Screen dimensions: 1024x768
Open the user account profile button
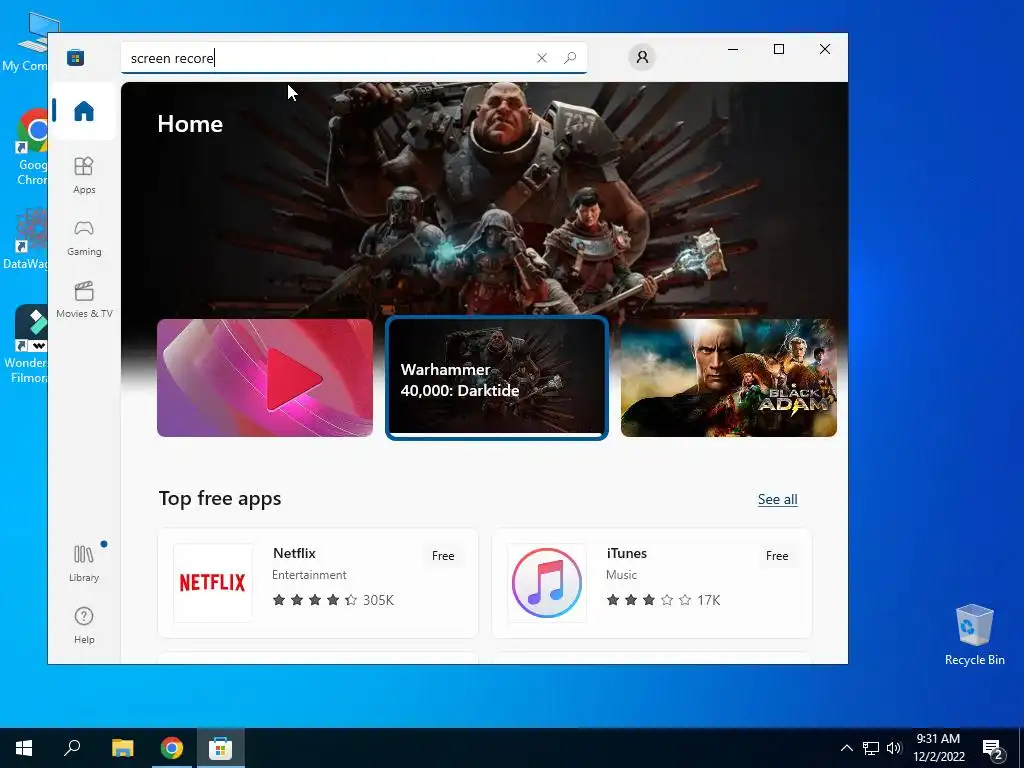tap(643, 57)
